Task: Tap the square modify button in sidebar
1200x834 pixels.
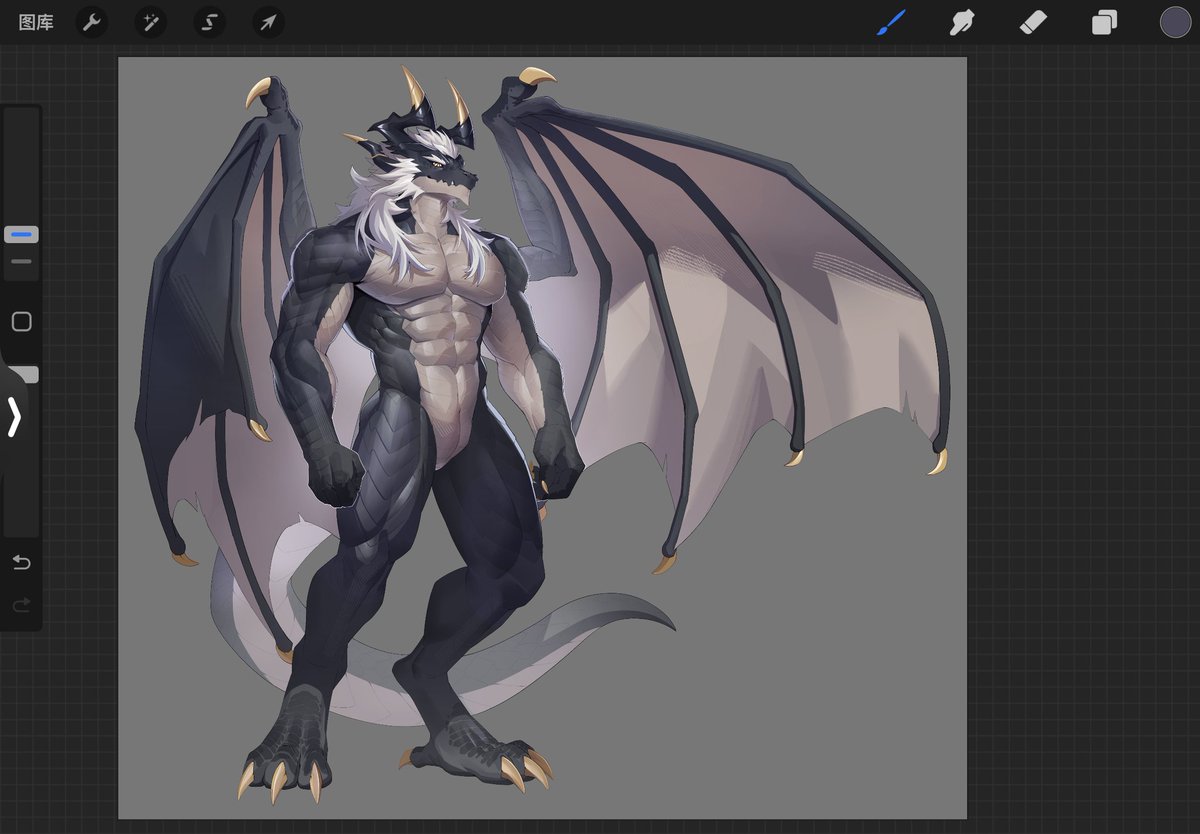Action: click(x=21, y=322)
